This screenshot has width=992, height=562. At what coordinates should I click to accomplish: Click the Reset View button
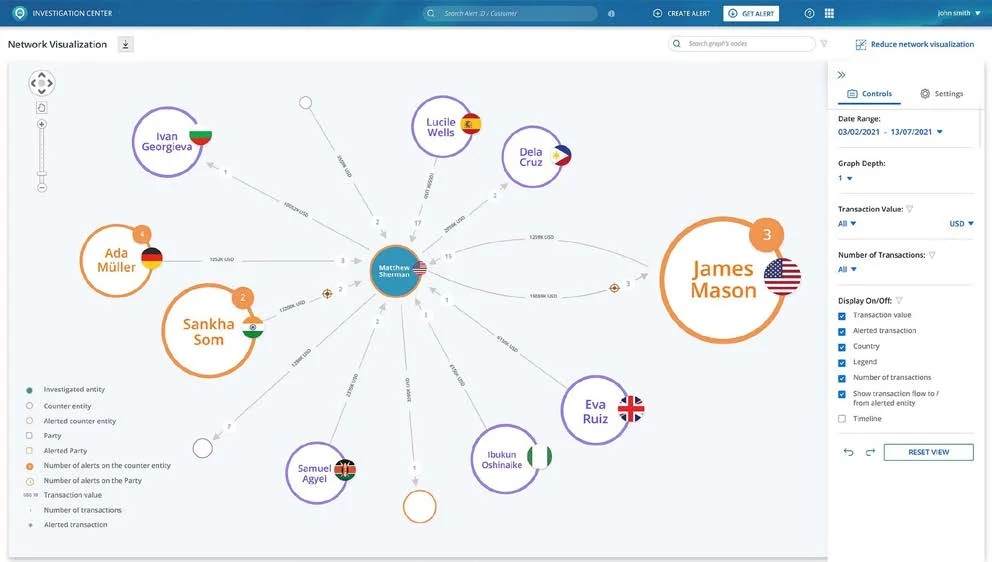pos(928,452)
